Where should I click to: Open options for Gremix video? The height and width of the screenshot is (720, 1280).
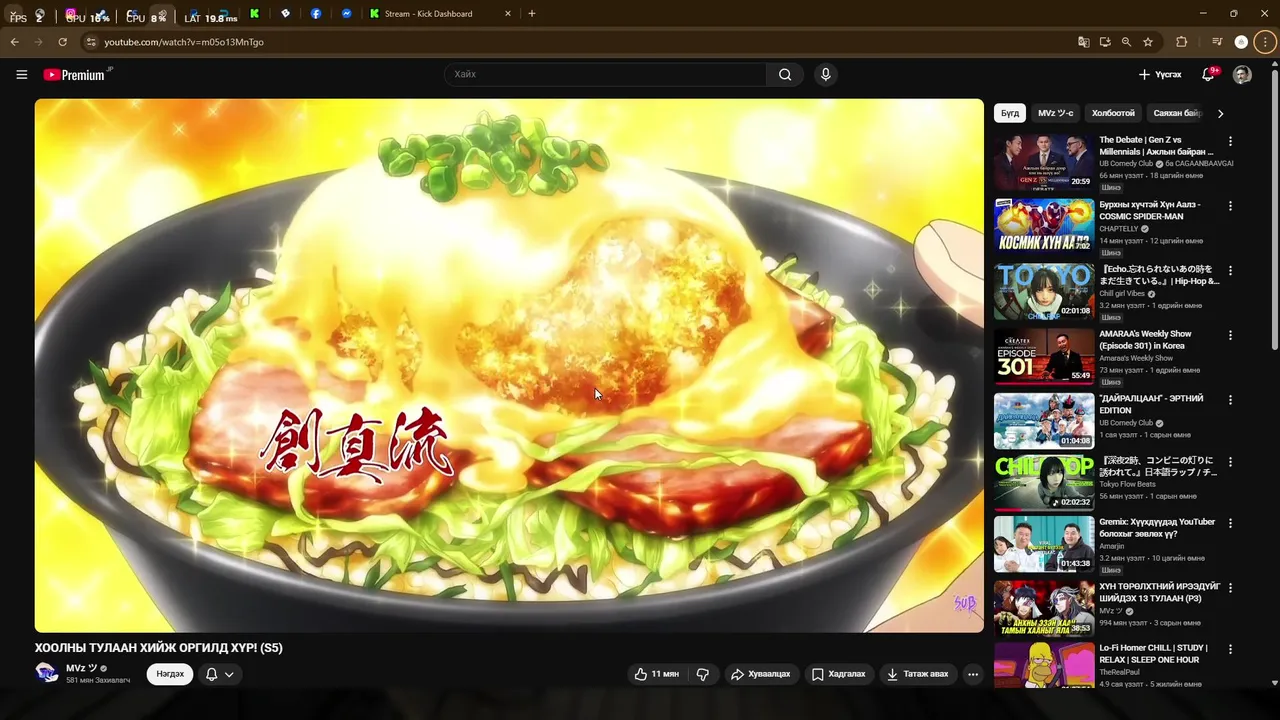click(1230, 523)
